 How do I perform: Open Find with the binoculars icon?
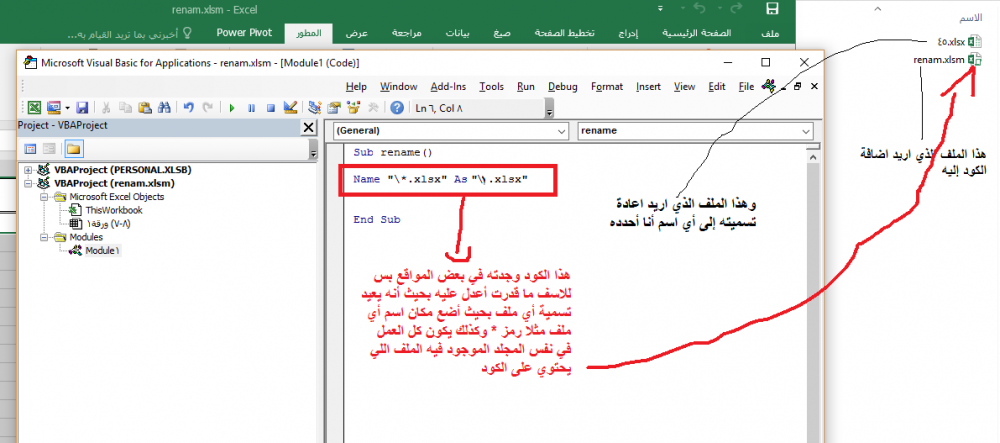pos(164,108)
